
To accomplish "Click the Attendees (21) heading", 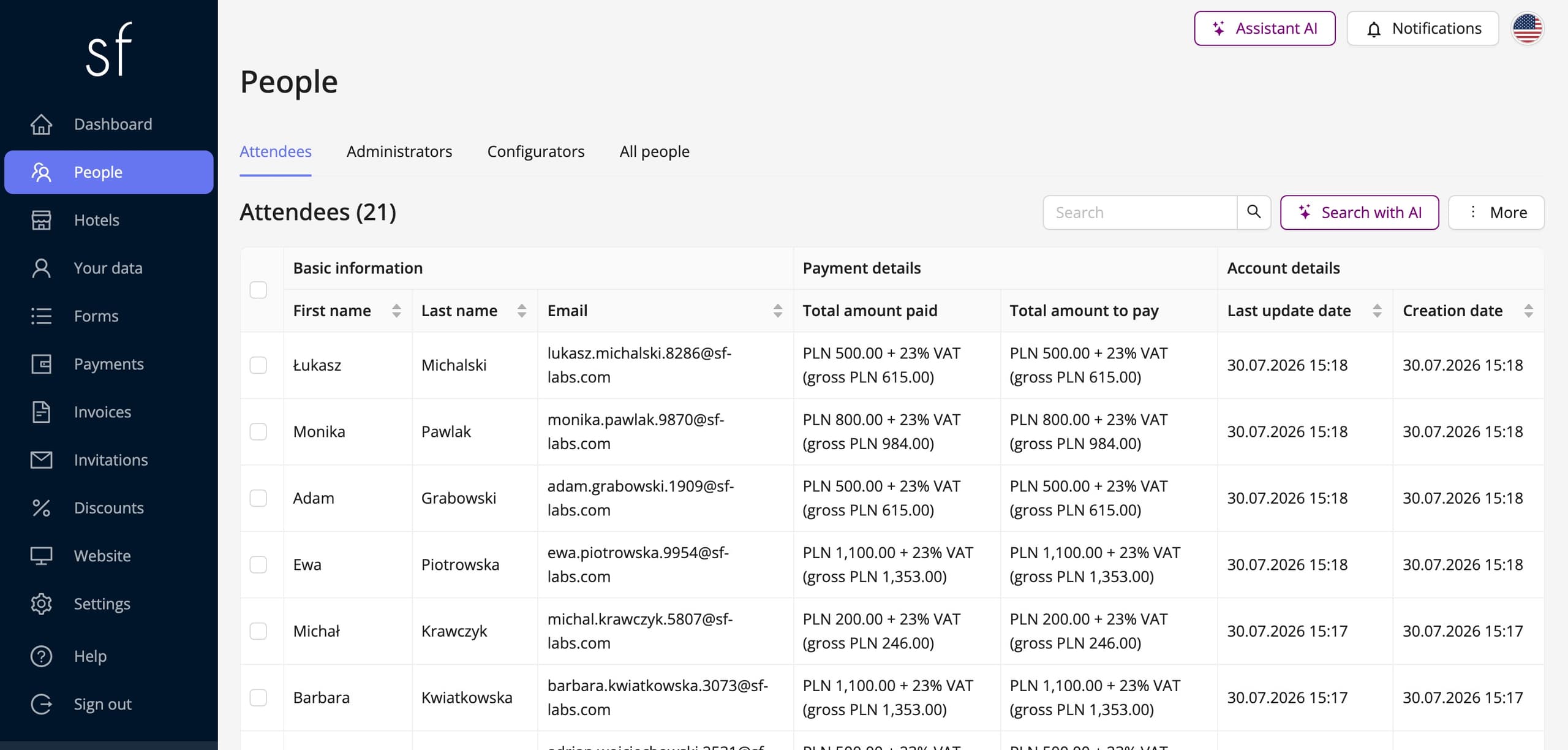I will tap(318, 212).
